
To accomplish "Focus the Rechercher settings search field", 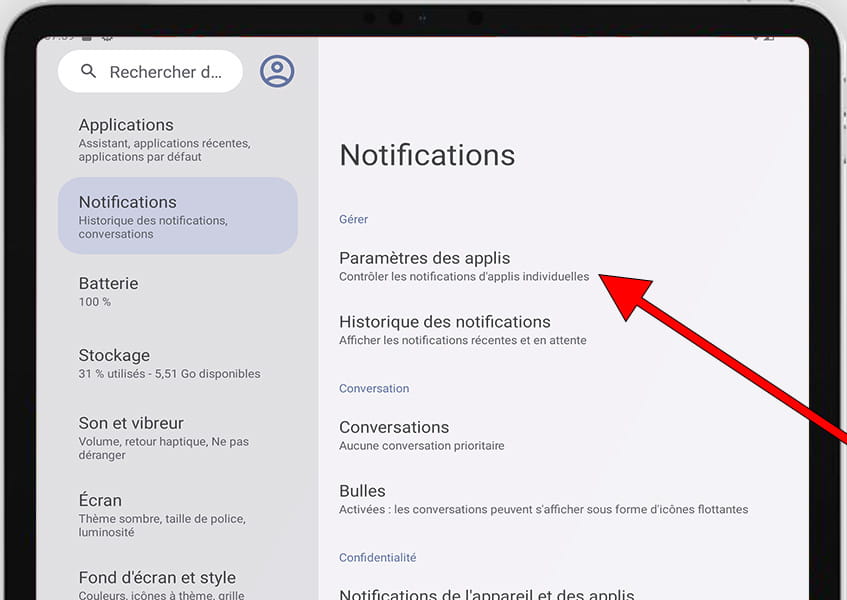I will (150, 71).
